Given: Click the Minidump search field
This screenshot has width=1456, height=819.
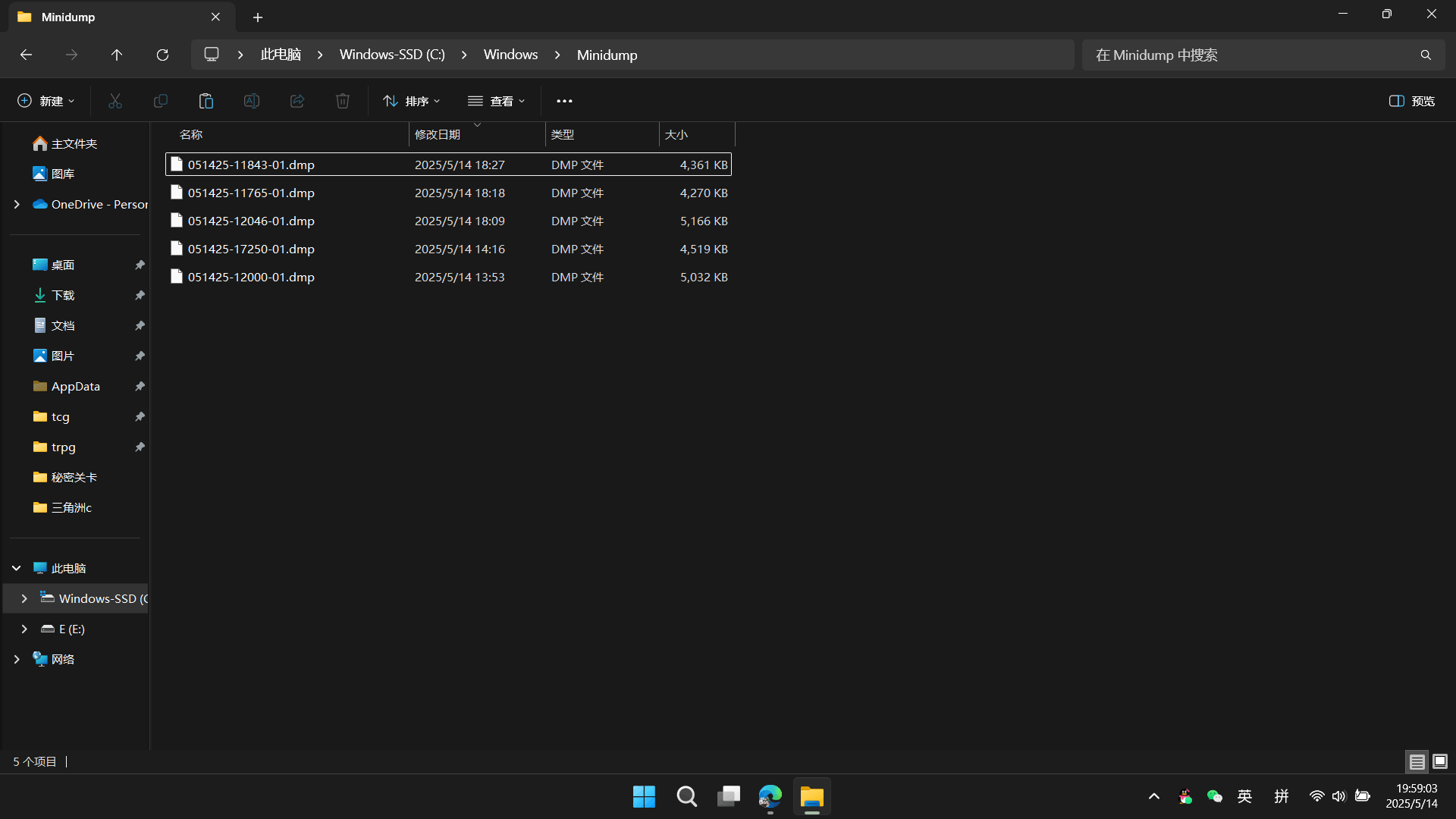Looking at the screenshot, I should click(1251, 55).
